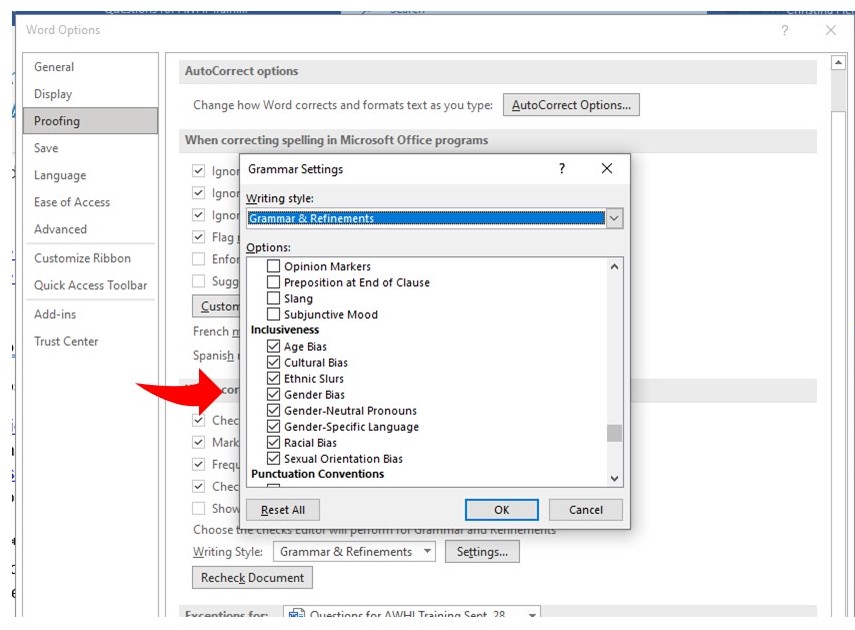This screenshot has height=630, width=855.
Task: Toggle the Suggest checkbox in spelling options
Action: [x=198, y=281]
